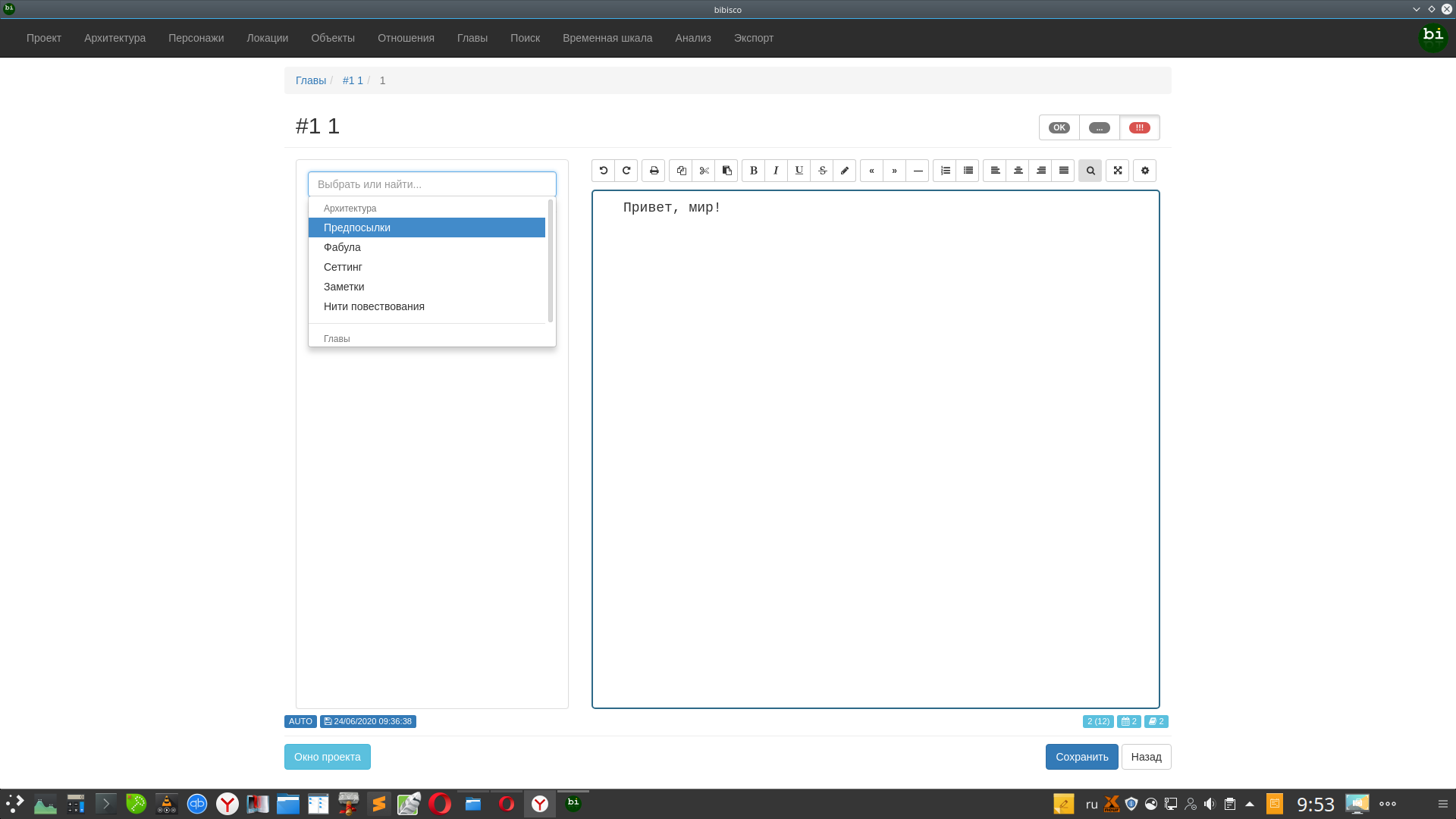Toggle strikethrough formatting
This screenshot has height=819, width=1456.
pyautogui.click(x=821, y=171)
